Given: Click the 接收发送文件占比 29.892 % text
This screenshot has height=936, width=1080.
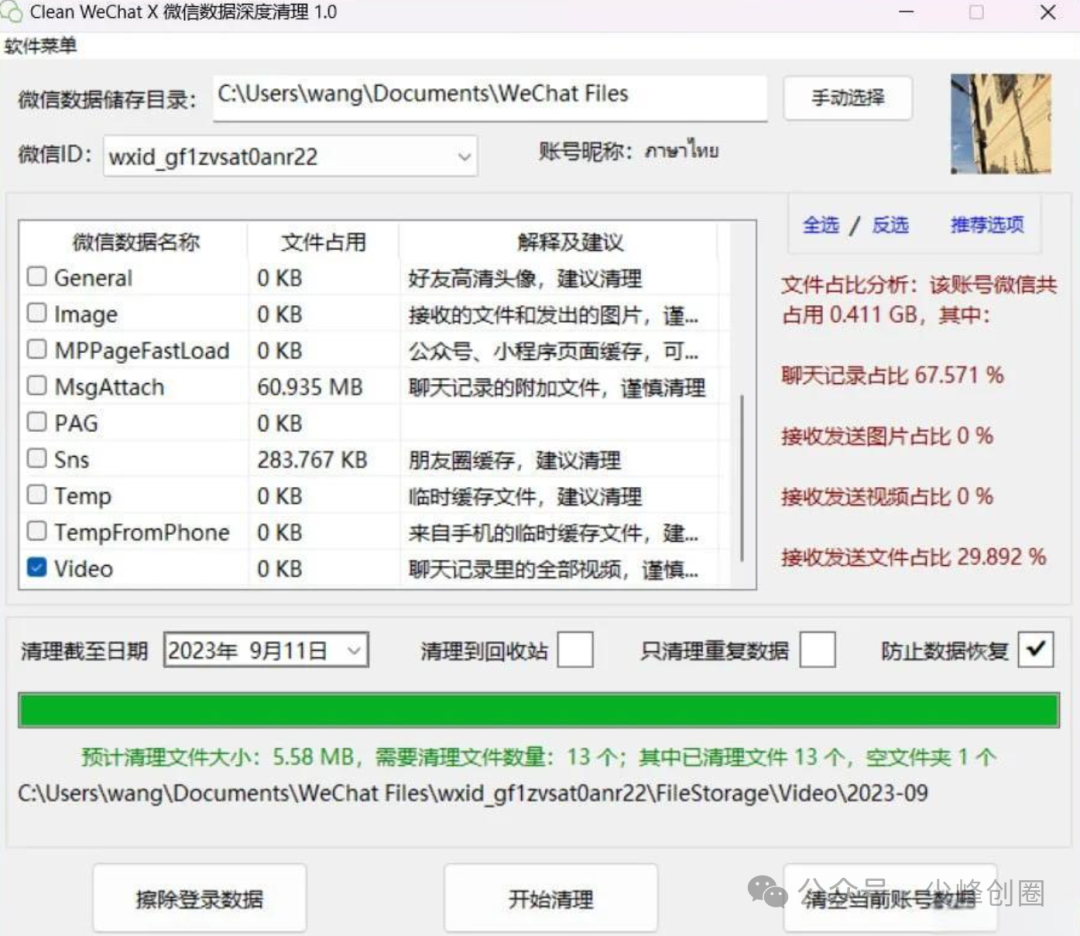Looking at the screenshot, I should click(x=913, y=557).
